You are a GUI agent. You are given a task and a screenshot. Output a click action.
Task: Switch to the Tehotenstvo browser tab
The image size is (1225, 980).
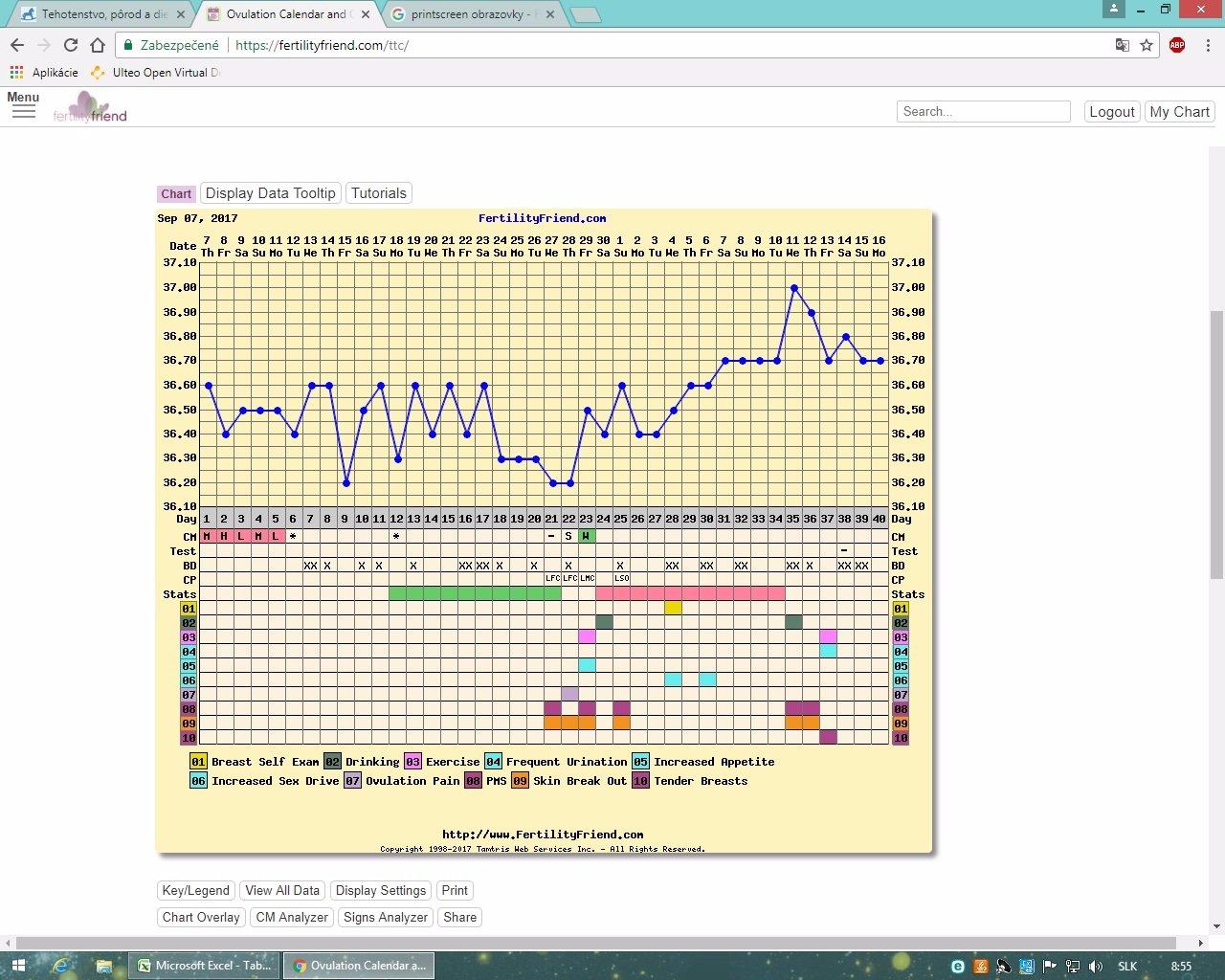pos(96,14)
